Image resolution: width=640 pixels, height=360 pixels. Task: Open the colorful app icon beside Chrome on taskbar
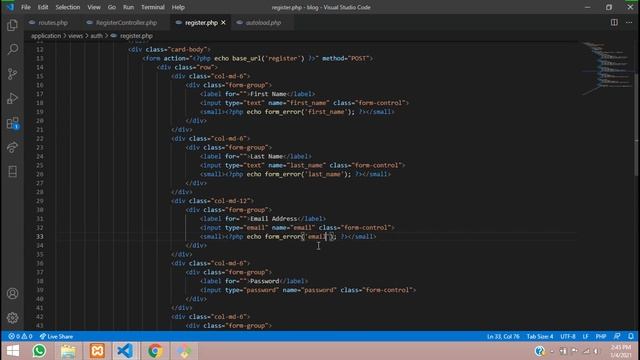click(184, 351)
